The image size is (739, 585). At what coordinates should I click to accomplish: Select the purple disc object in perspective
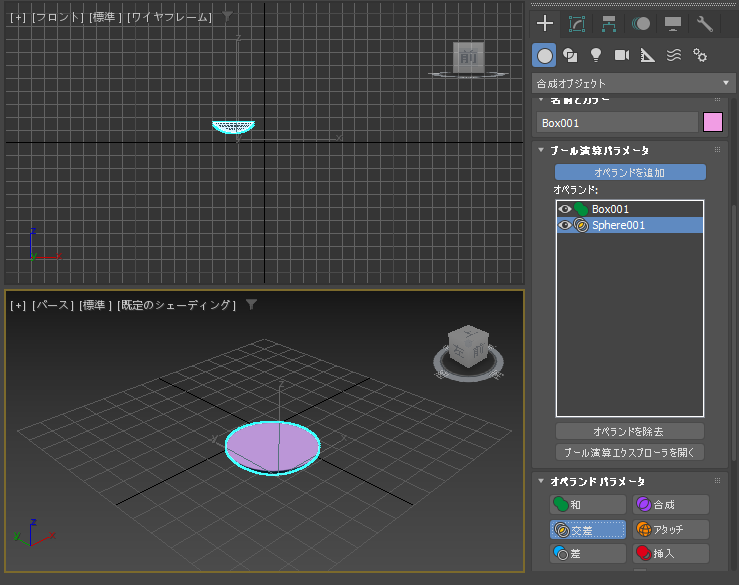coord(272,448)
